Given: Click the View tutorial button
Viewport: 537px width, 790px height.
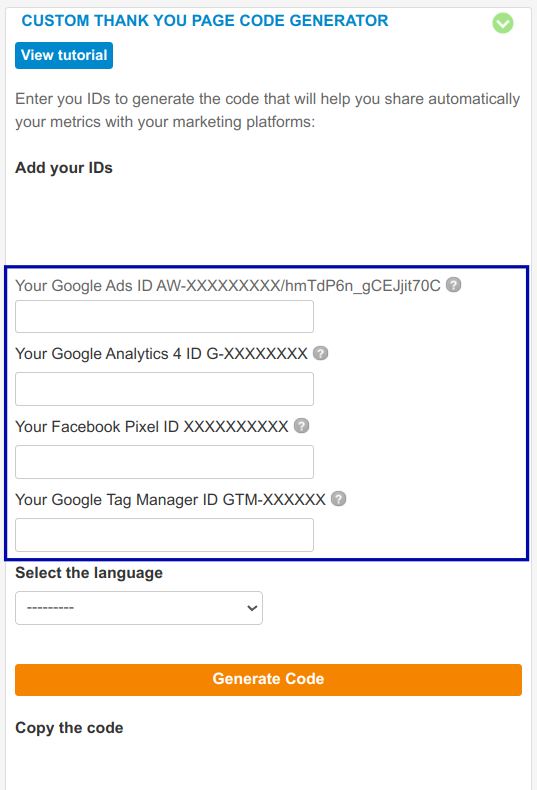Looking at the screenshot, I should [x=64, y=55].
